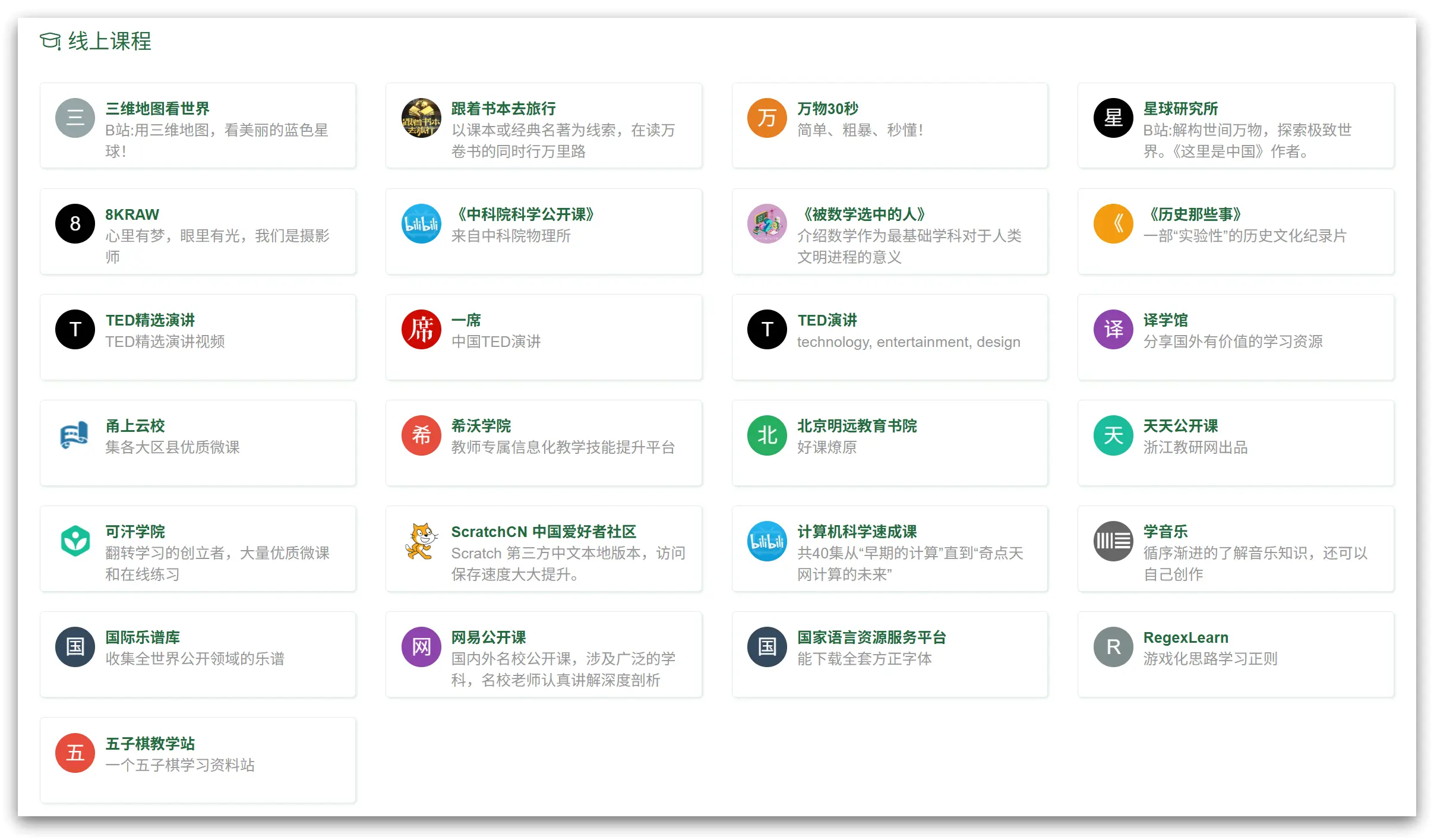
Task: Visit the 可汗学院 title link
Action: coord(135,532)
